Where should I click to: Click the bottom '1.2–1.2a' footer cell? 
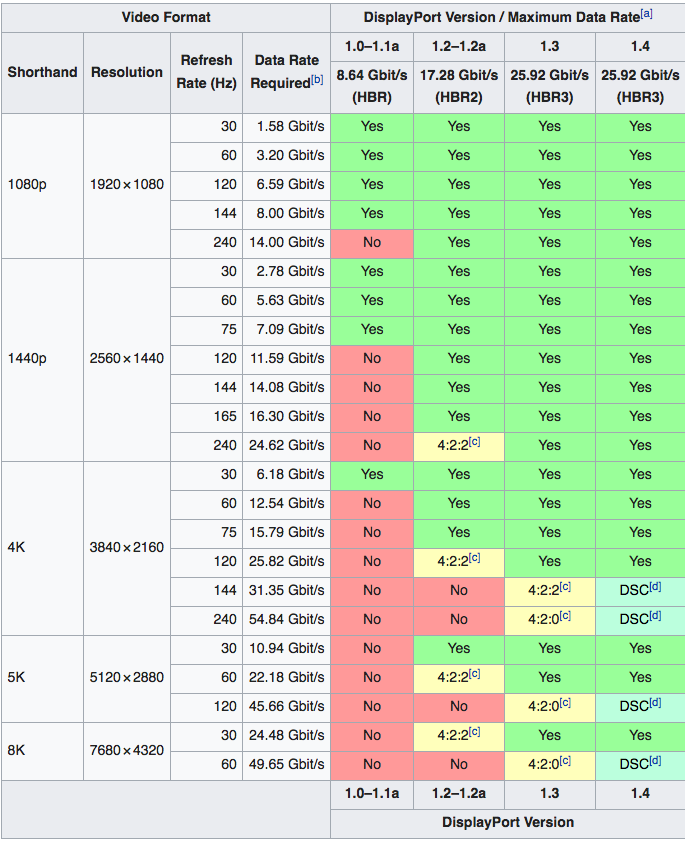(x=459, y=794)
